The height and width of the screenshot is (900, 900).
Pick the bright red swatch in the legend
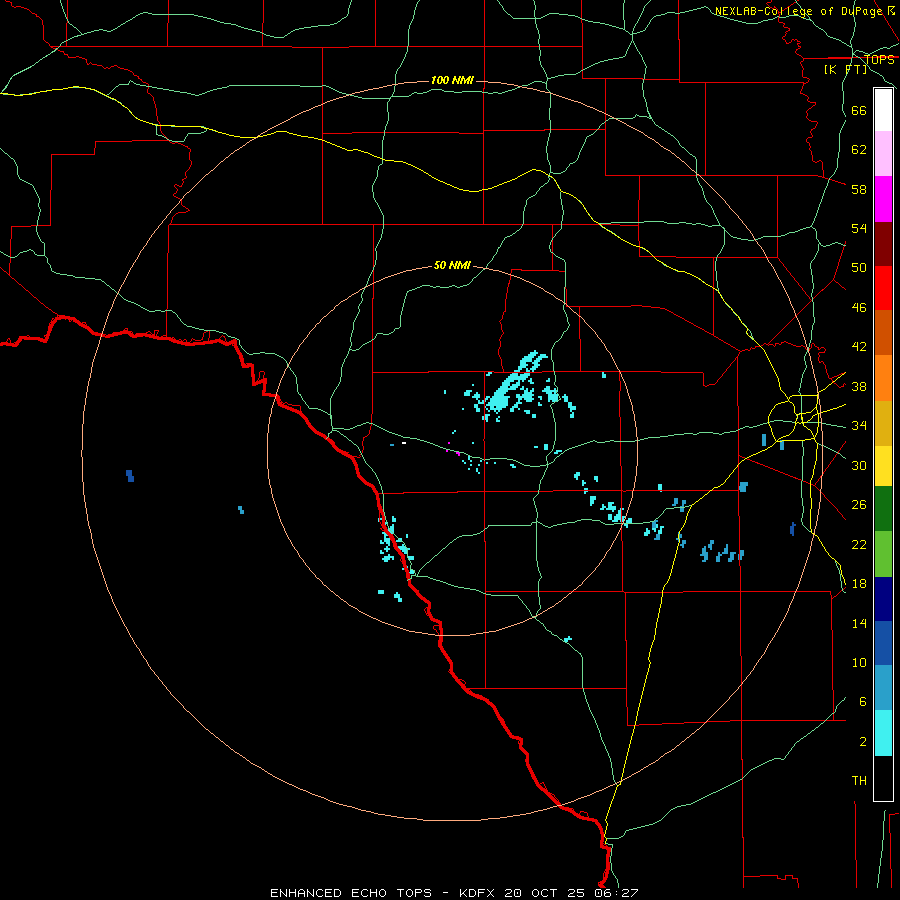coord(883,288)
